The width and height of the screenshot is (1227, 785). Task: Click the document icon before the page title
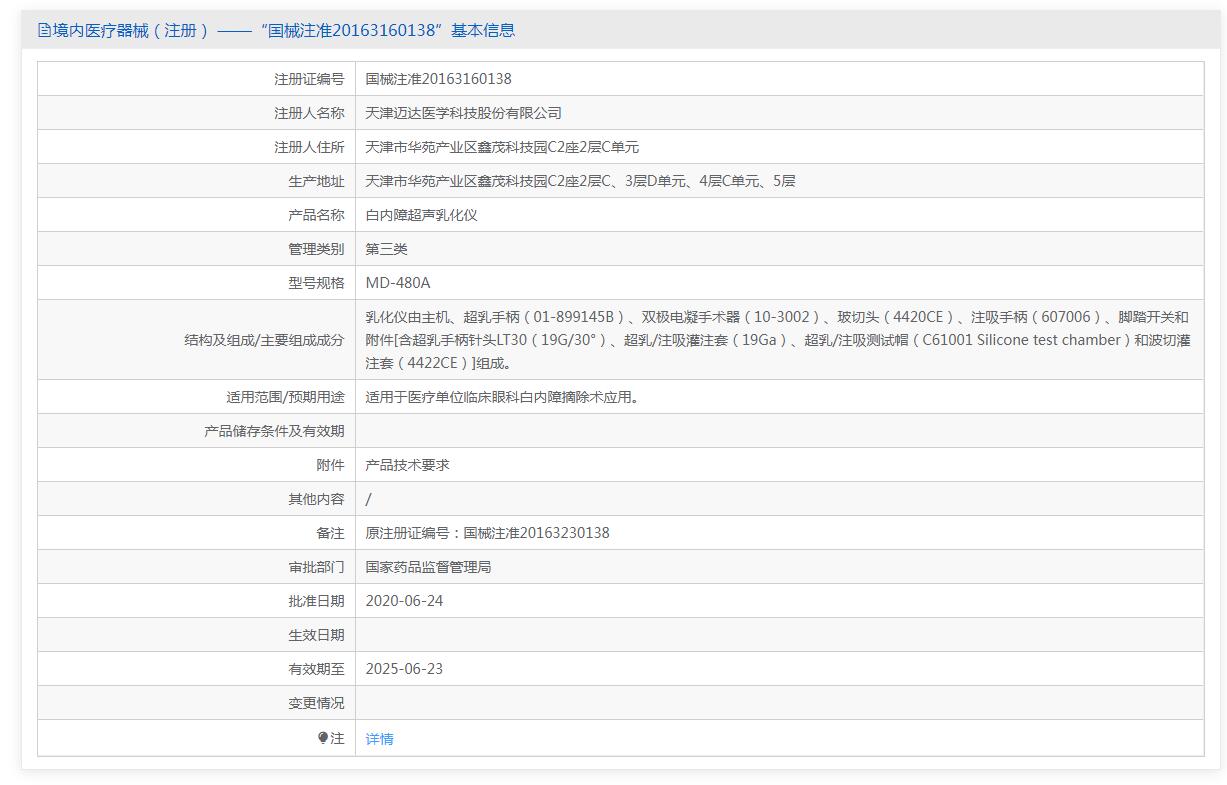[44, 30]
